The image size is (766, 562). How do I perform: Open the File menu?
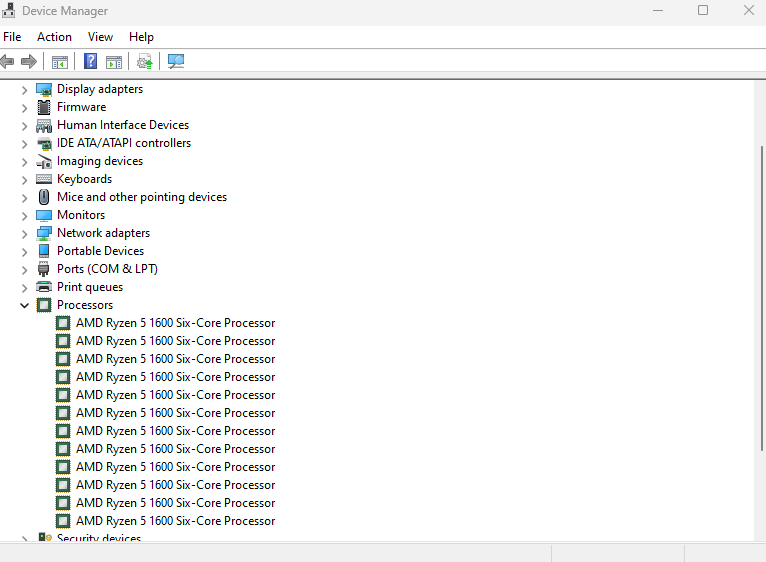12,37
